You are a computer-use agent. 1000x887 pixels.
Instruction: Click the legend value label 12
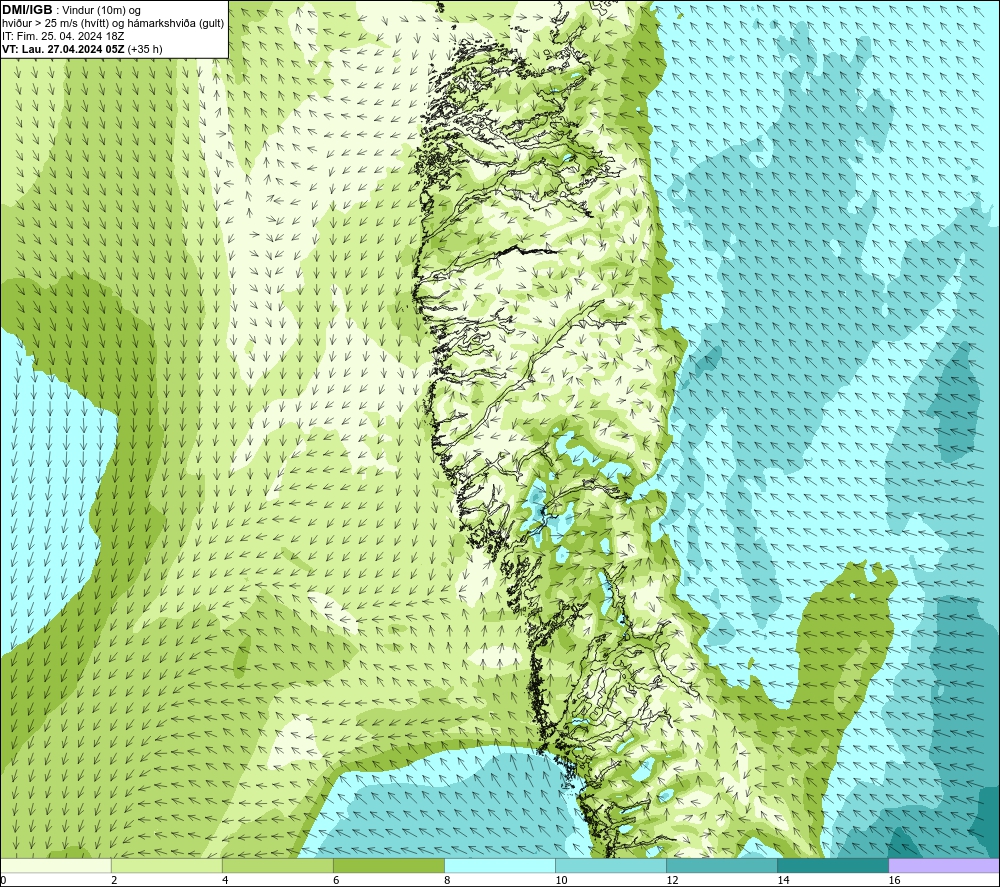672,880
